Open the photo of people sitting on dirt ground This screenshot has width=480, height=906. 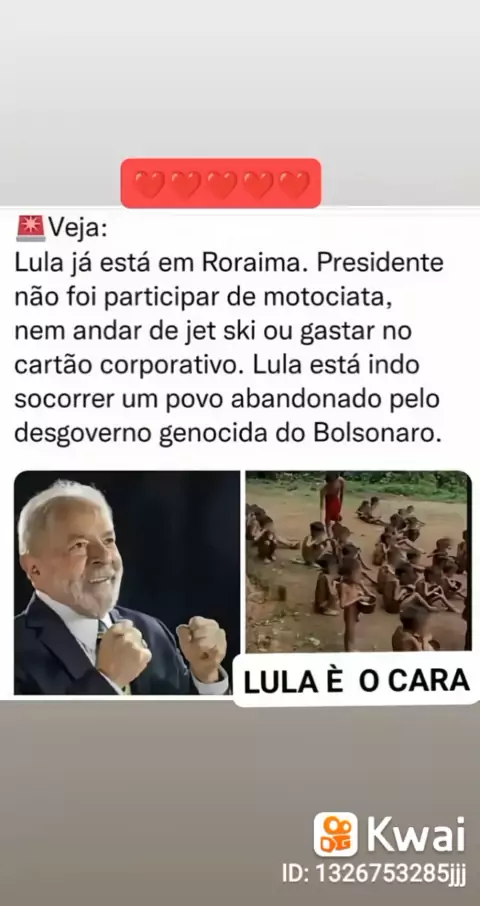click(x=359, y=562)
